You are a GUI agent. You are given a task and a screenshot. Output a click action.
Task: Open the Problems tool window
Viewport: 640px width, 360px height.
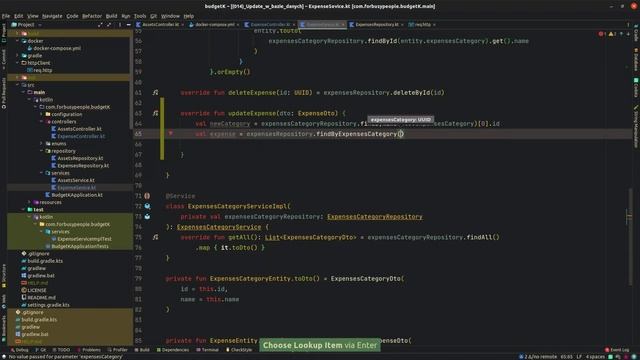click(x=89, y=350)
